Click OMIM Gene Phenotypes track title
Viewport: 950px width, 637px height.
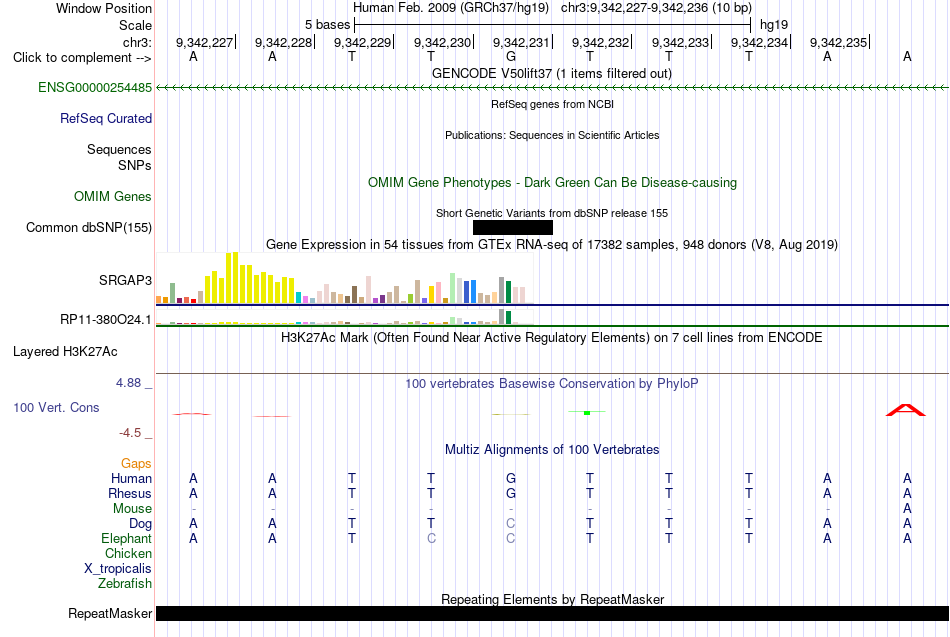(552, 182)
